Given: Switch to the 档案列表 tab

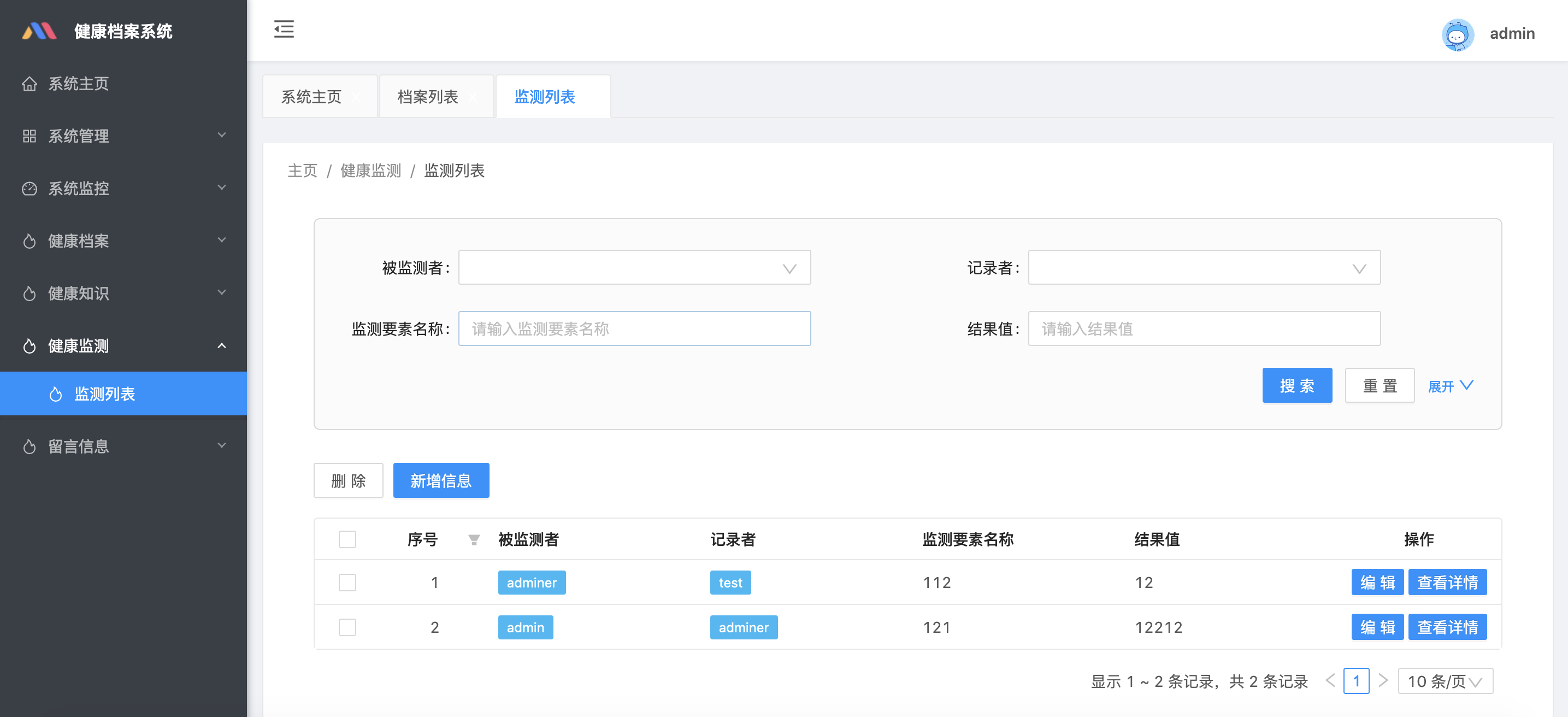Looking at the screenshot, I should (427, 97).
